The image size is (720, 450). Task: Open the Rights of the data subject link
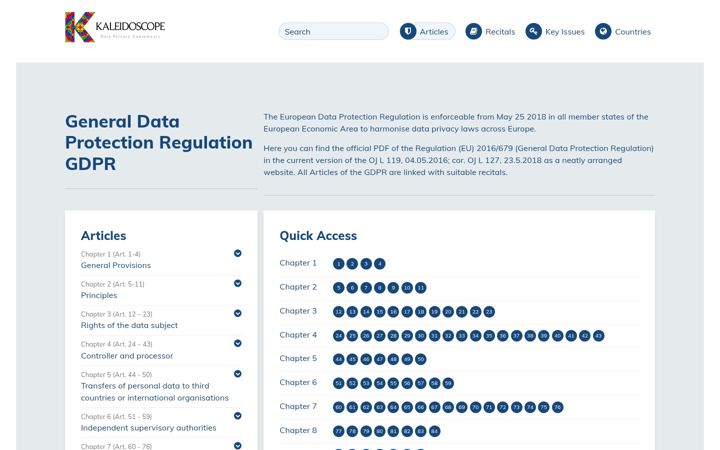pyautogui.click(x=129, y=326)
